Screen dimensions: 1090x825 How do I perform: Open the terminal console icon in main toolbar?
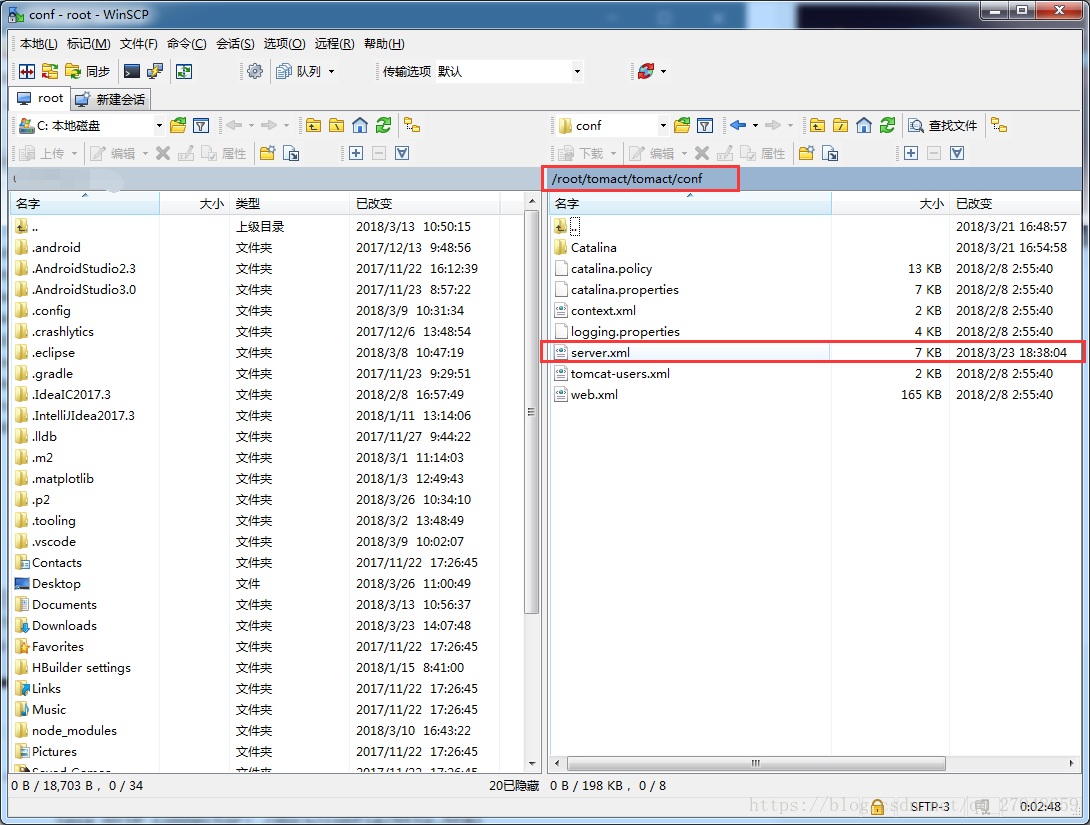coord(131,71)
